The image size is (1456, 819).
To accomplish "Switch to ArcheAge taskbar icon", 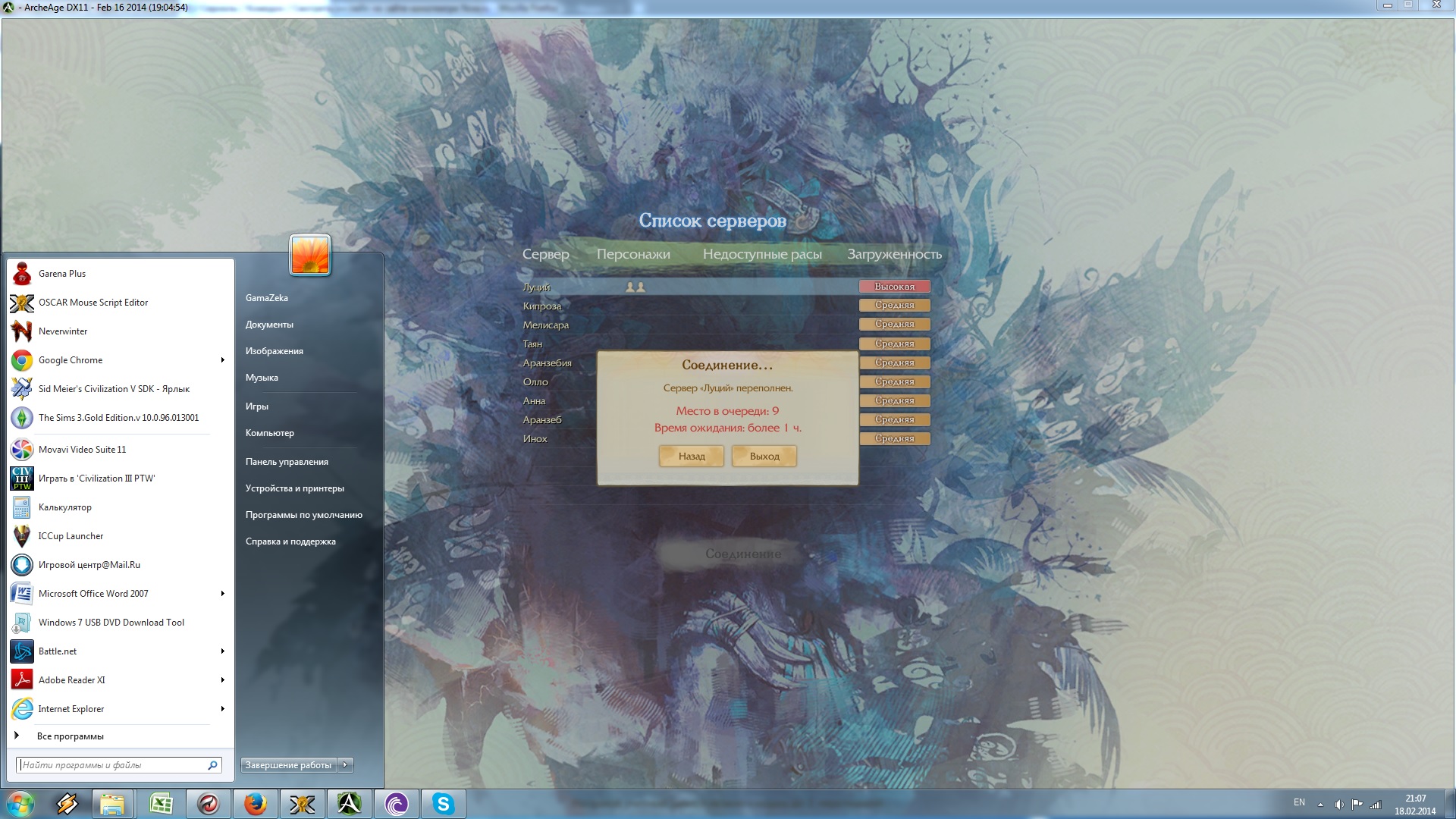I will click(x=349, y=804).
